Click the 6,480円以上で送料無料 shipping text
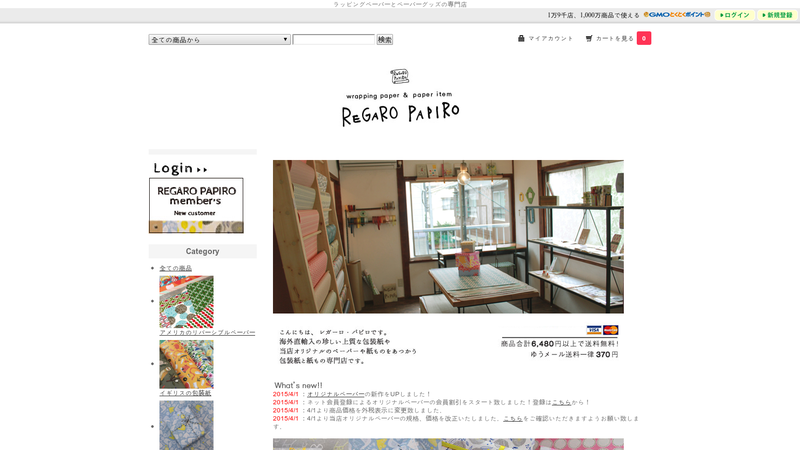This screenshot has width=800, height=450. coord(560,344)
